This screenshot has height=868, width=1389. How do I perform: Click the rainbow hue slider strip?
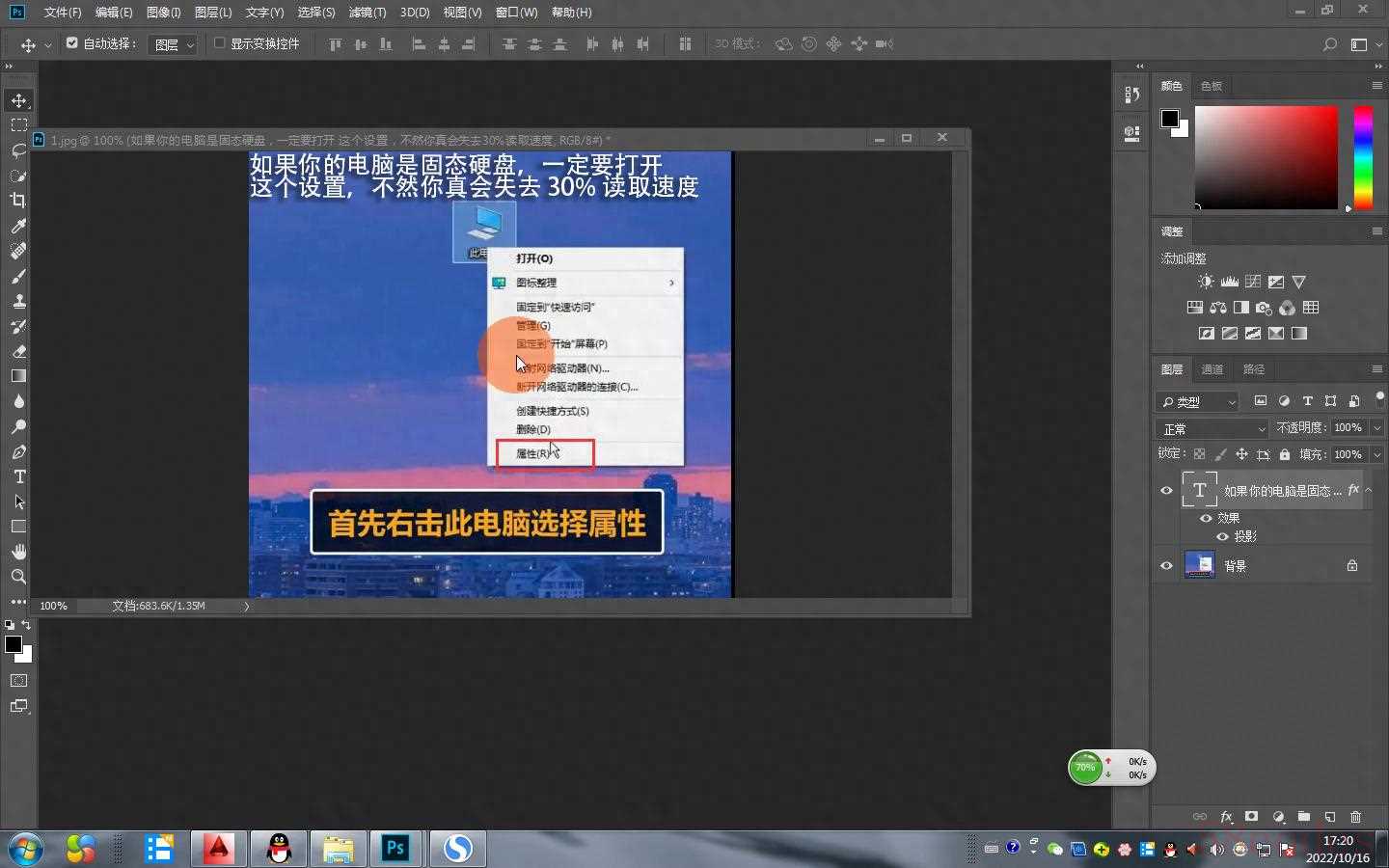point(1363,156)
